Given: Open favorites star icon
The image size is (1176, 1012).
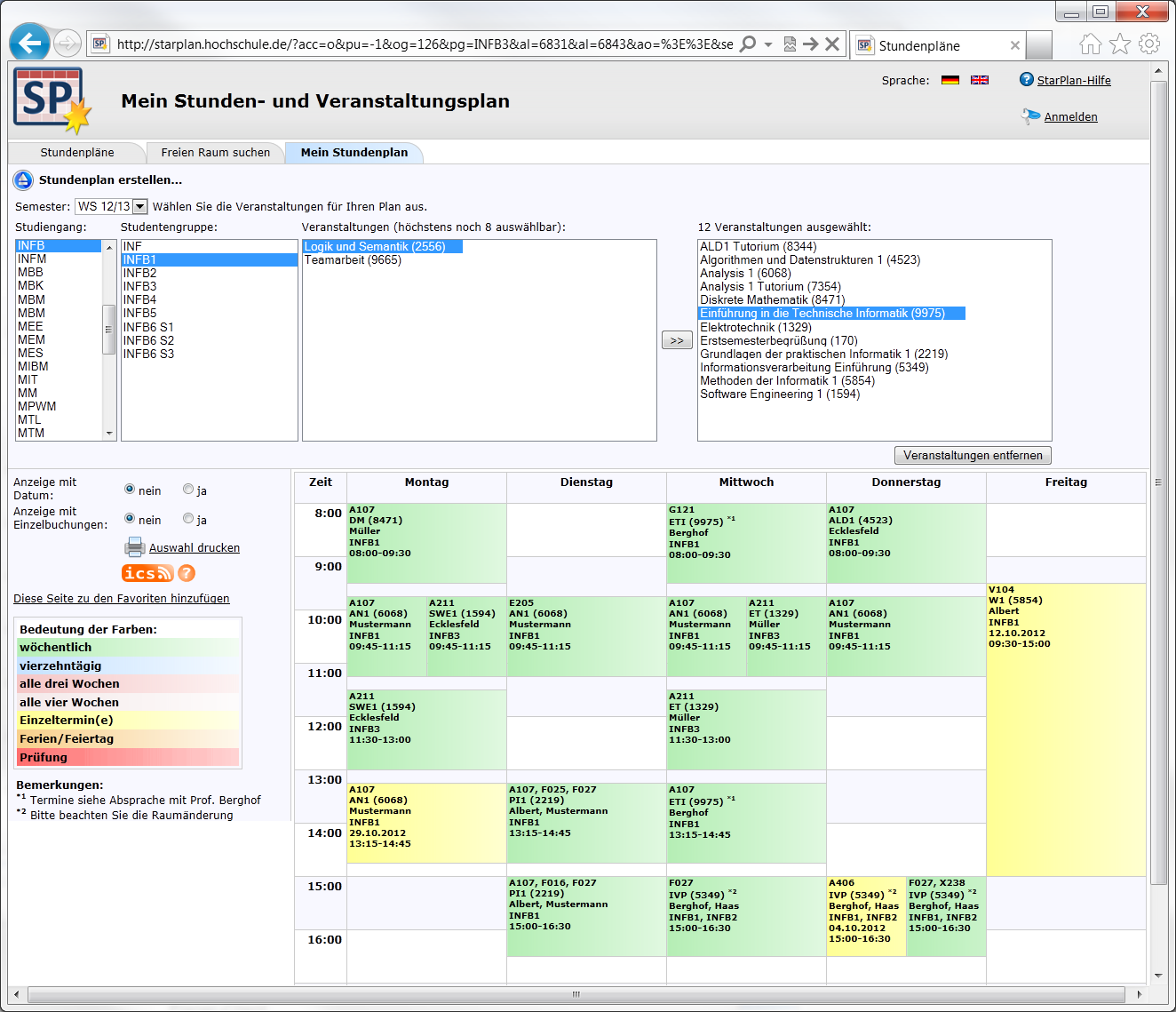Looking at the screenshot, I should tap(1120, 44).
